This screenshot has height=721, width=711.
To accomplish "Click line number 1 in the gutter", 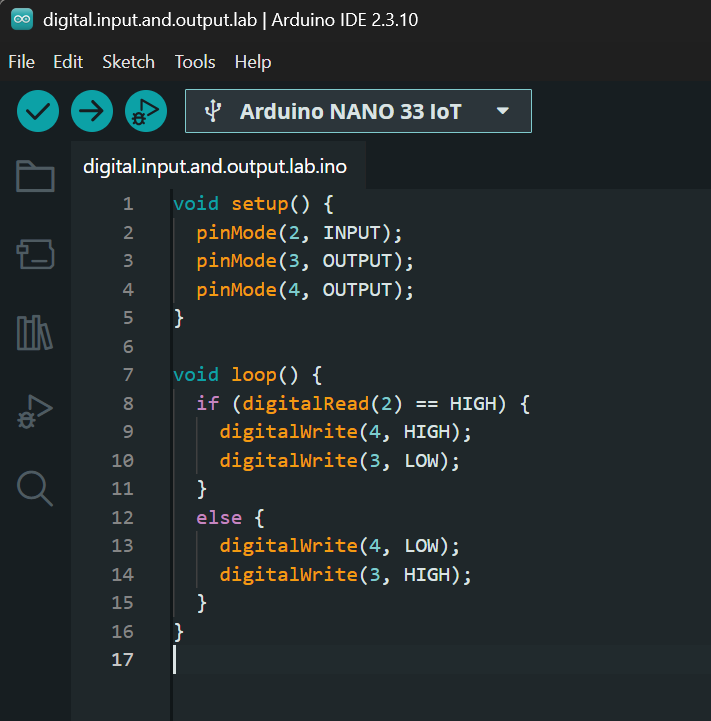I will [x=128, y=204].
